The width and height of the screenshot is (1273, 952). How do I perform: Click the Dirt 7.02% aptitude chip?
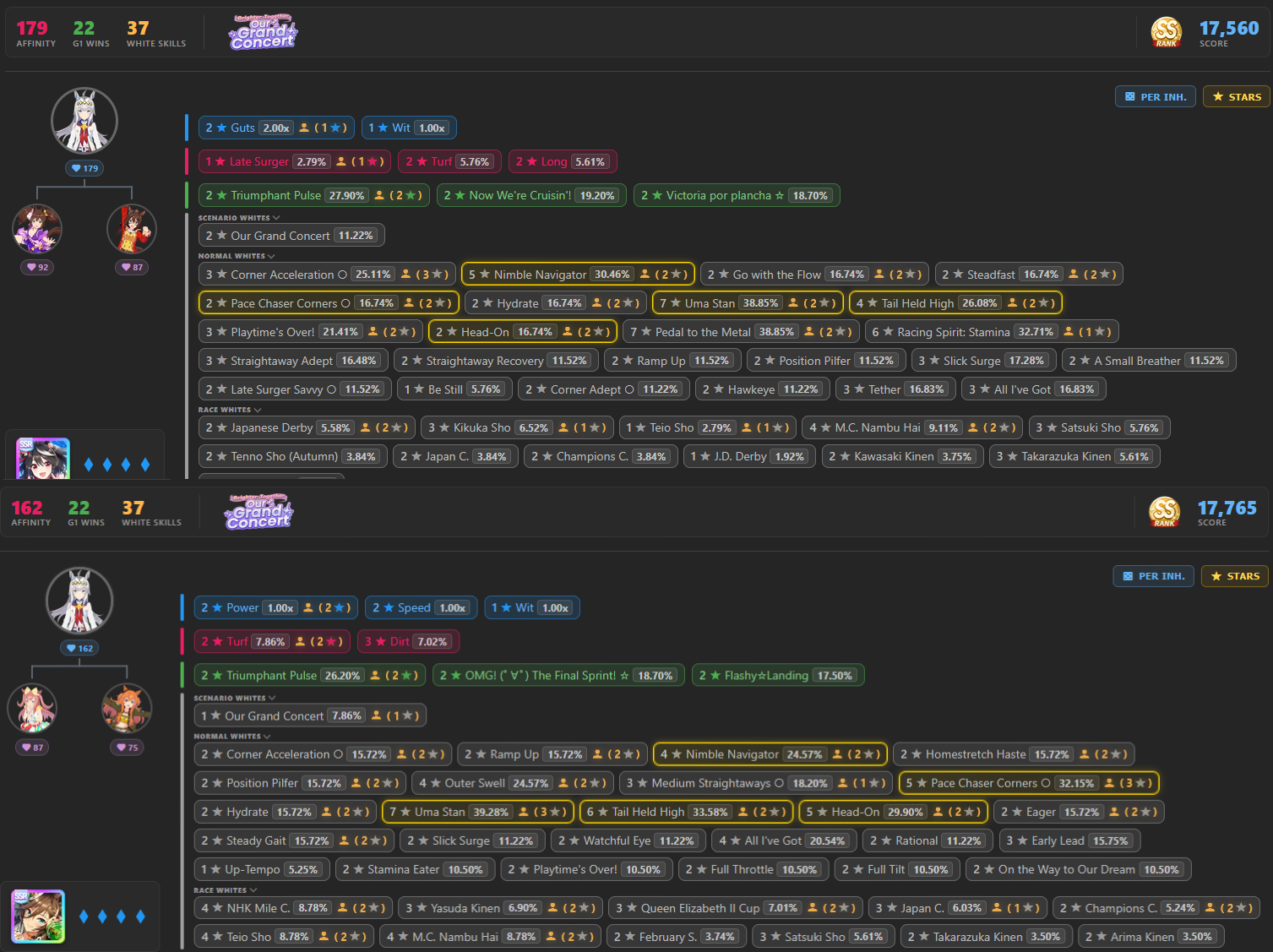[x=409, y=641]
